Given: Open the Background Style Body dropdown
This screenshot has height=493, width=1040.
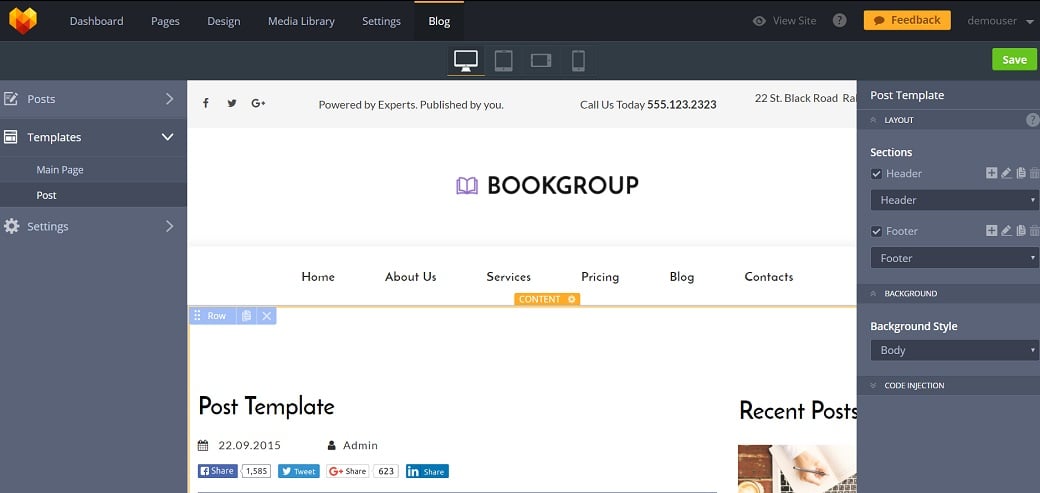Looking at the screenshot, I should [x=954, y=350].
